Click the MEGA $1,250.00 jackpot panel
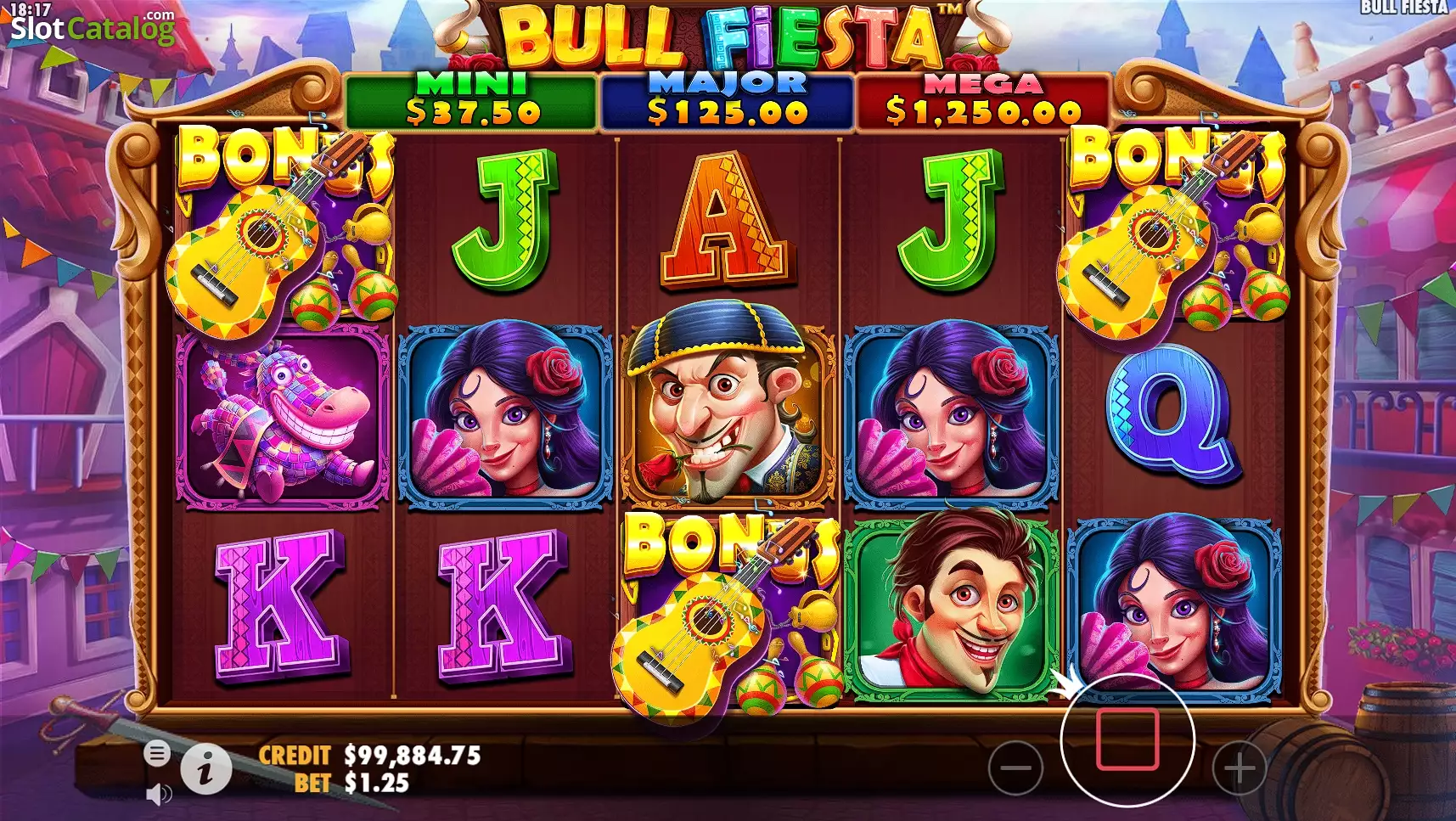 (x=983, y=101)
